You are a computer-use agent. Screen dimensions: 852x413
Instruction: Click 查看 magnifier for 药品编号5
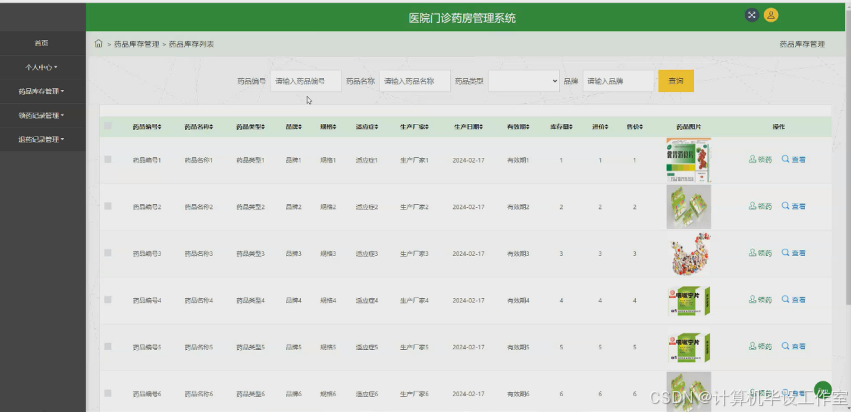(x=785, y=347)
